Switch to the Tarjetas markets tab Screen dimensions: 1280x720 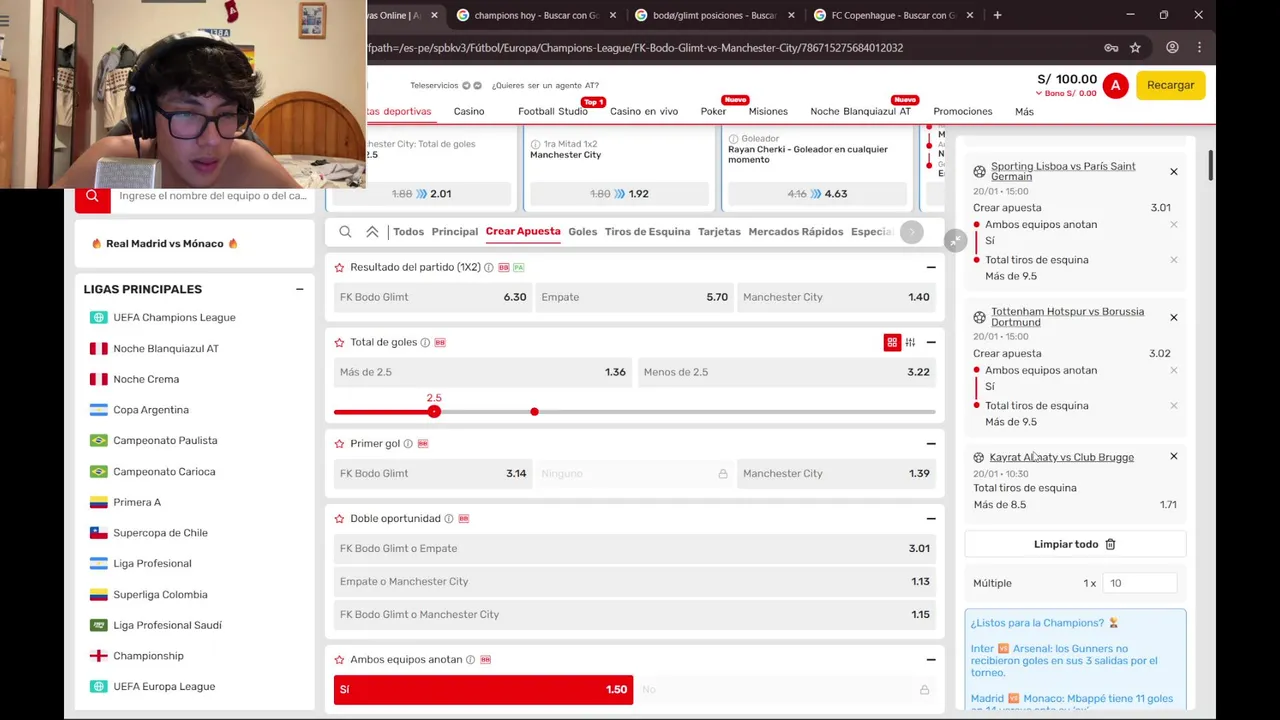point(719,232)
